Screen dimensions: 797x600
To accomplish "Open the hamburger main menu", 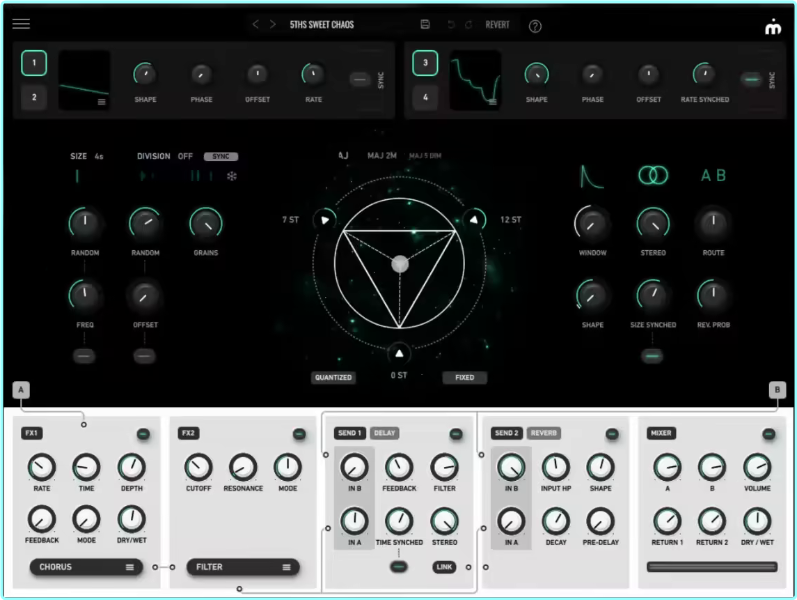I will tap(21, 24).
